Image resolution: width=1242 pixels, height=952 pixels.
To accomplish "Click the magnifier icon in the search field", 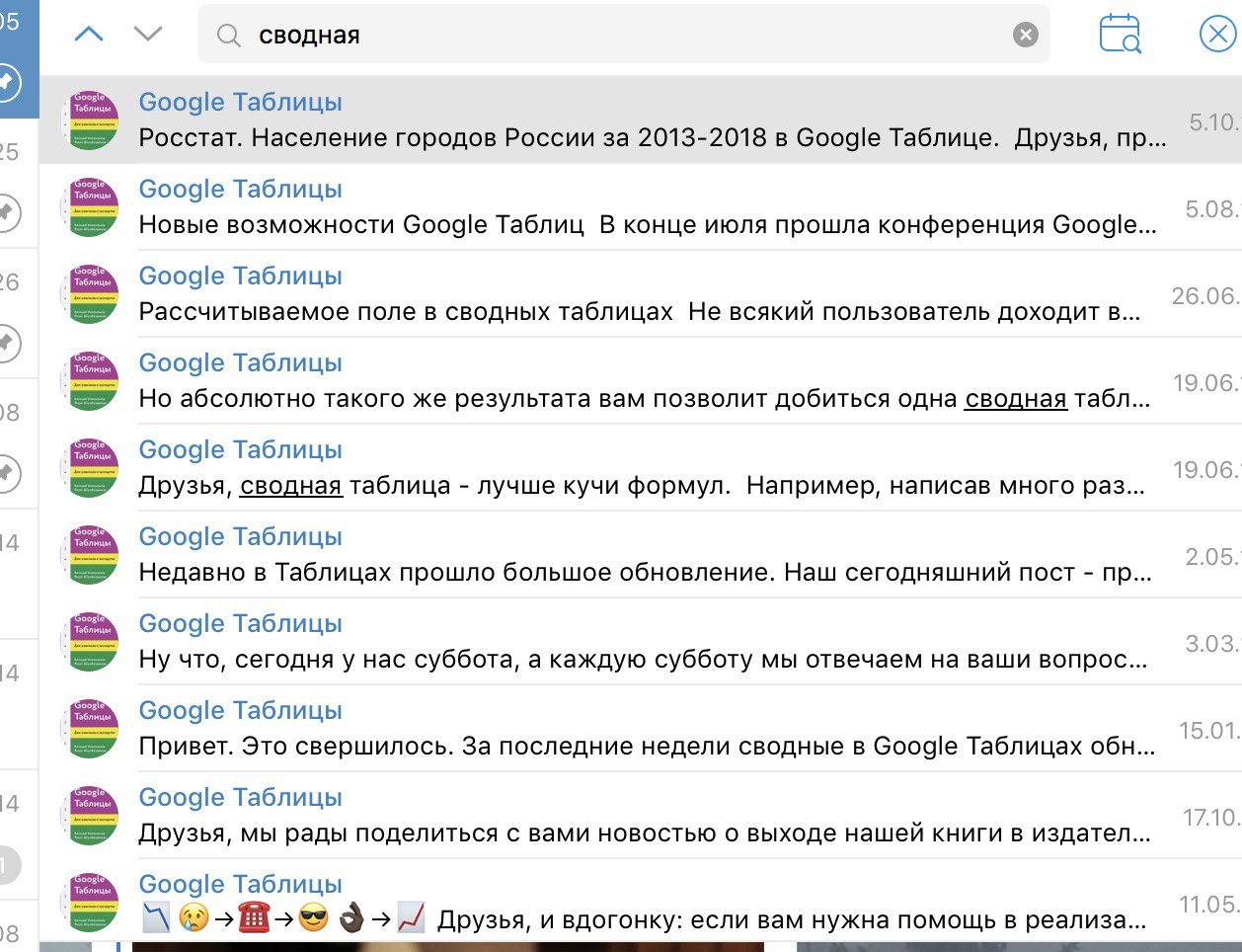I will click(x=229, y=36).
